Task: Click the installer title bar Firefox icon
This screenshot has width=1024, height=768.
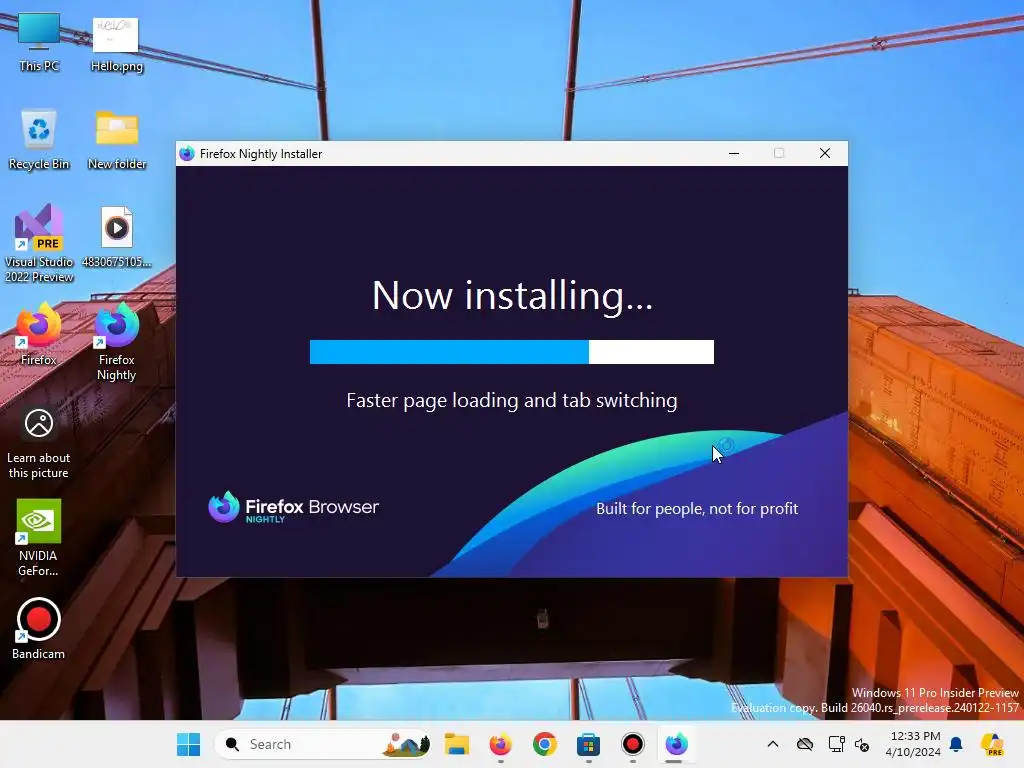Action: [x=187, y=153]
